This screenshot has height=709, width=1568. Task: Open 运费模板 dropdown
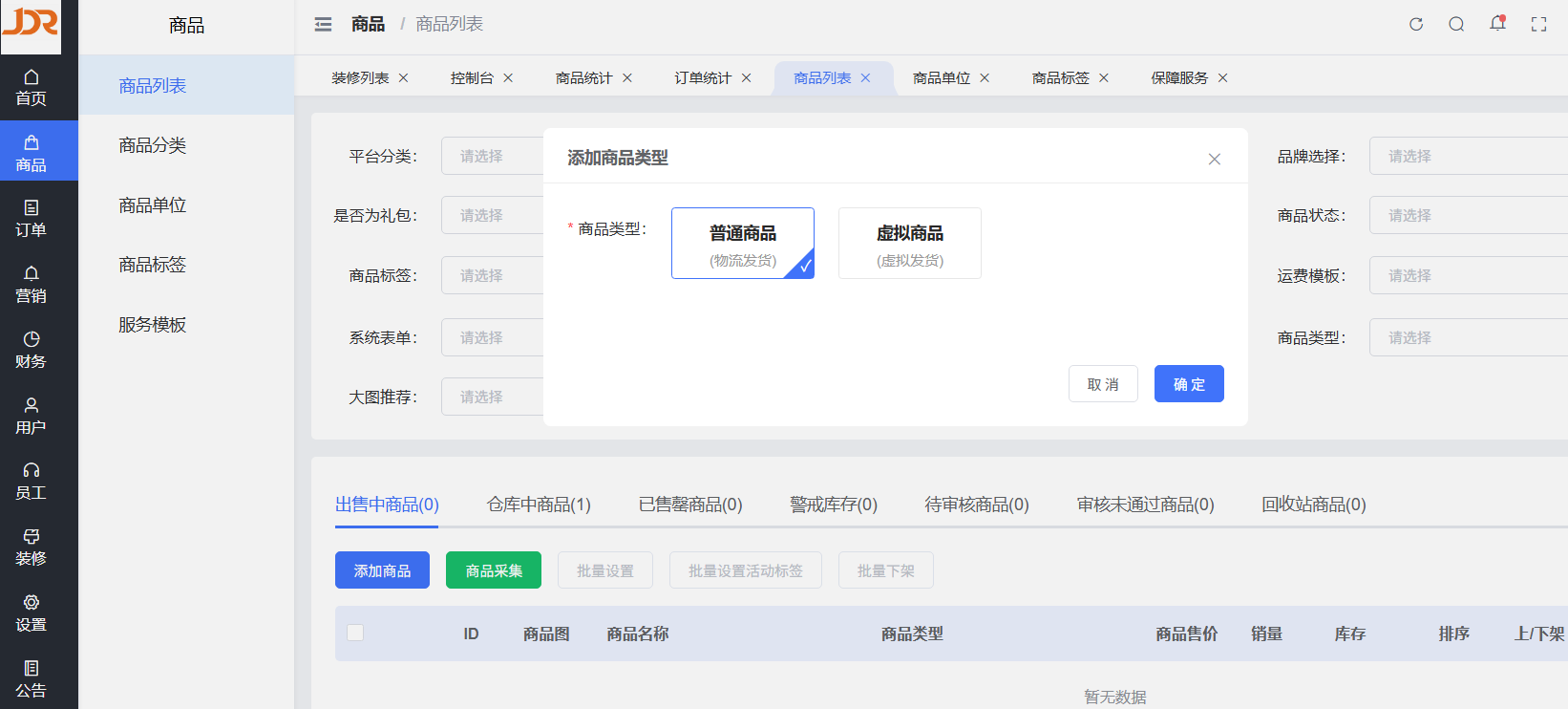1469,275
